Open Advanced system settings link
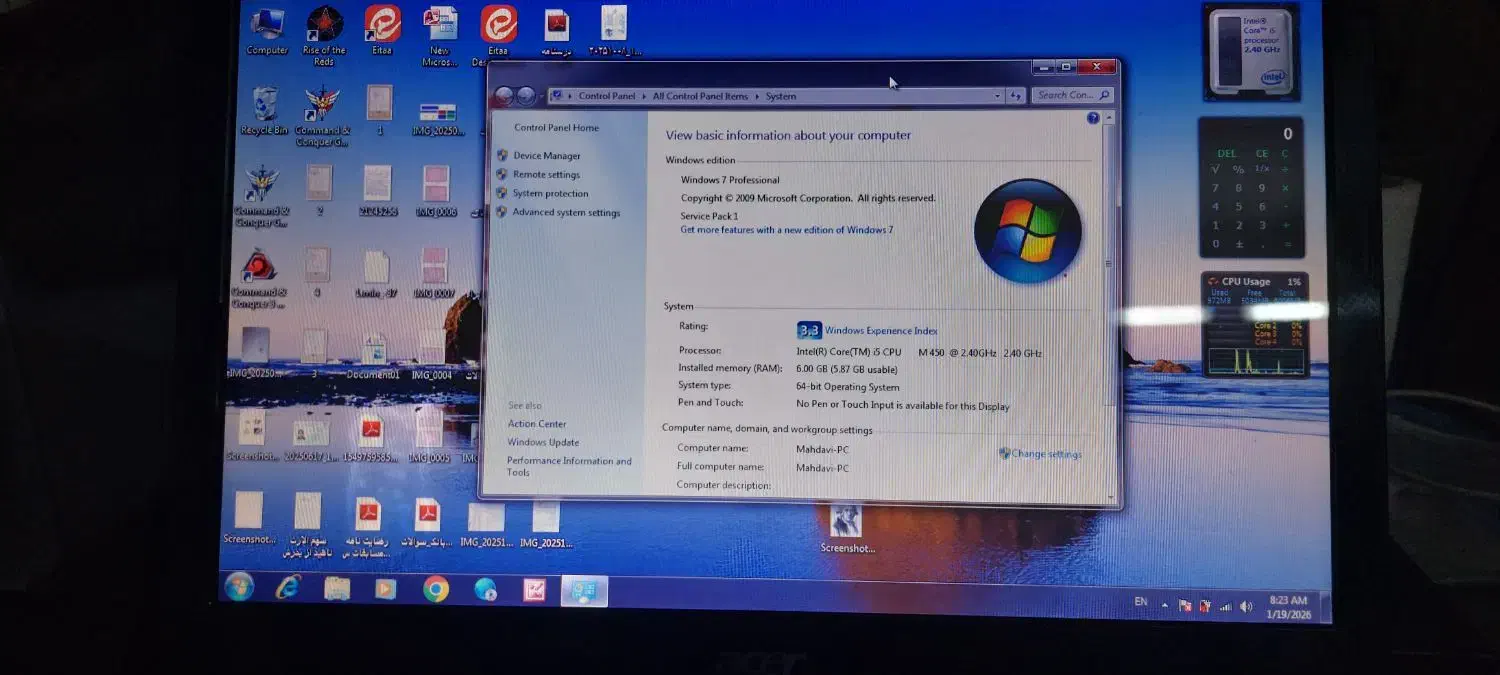Viewport: 1500px width, 675px height. (566, 213)
